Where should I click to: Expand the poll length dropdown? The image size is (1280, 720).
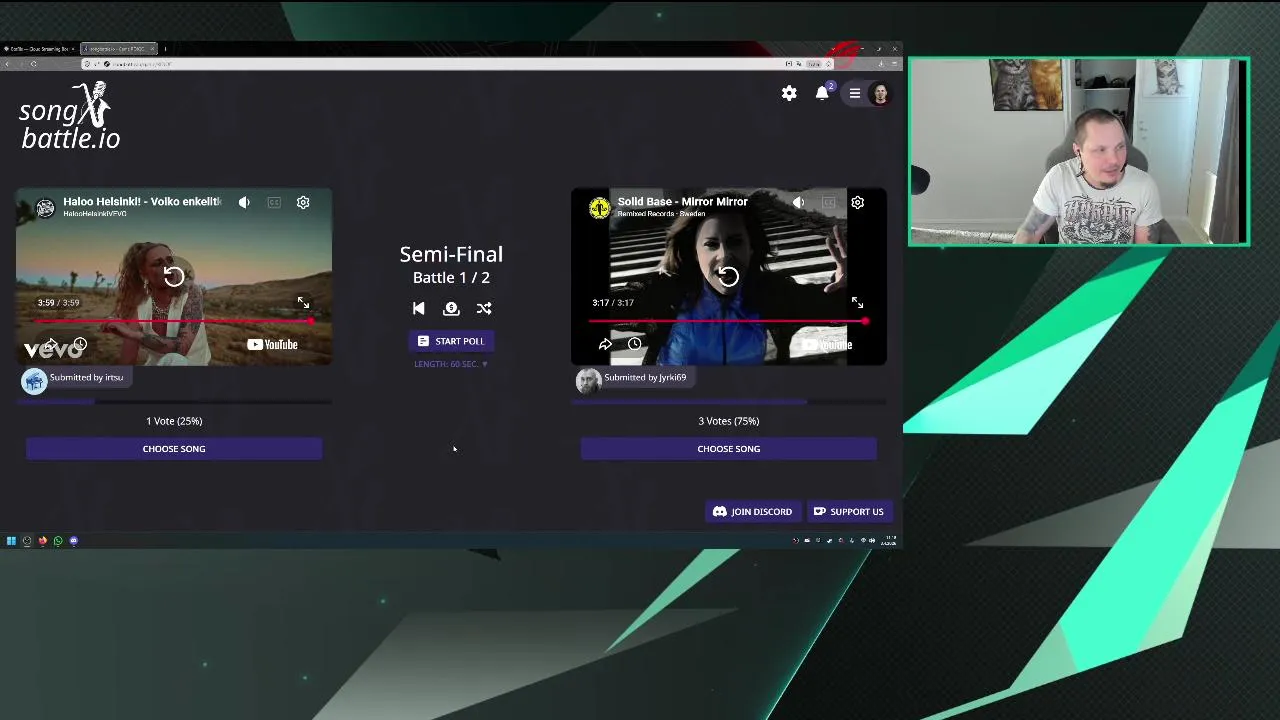[x=451, y=364]
